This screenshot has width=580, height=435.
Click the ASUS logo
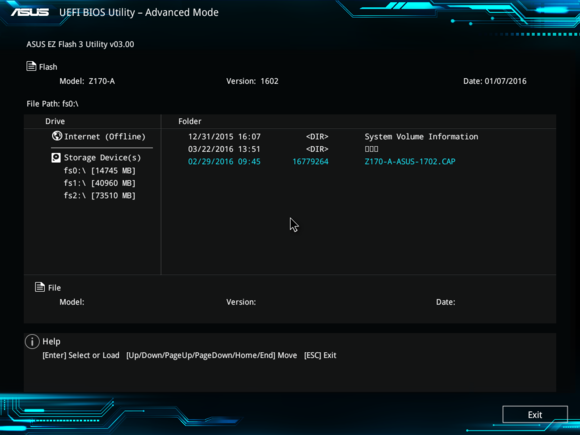click(x=30, y=13)
